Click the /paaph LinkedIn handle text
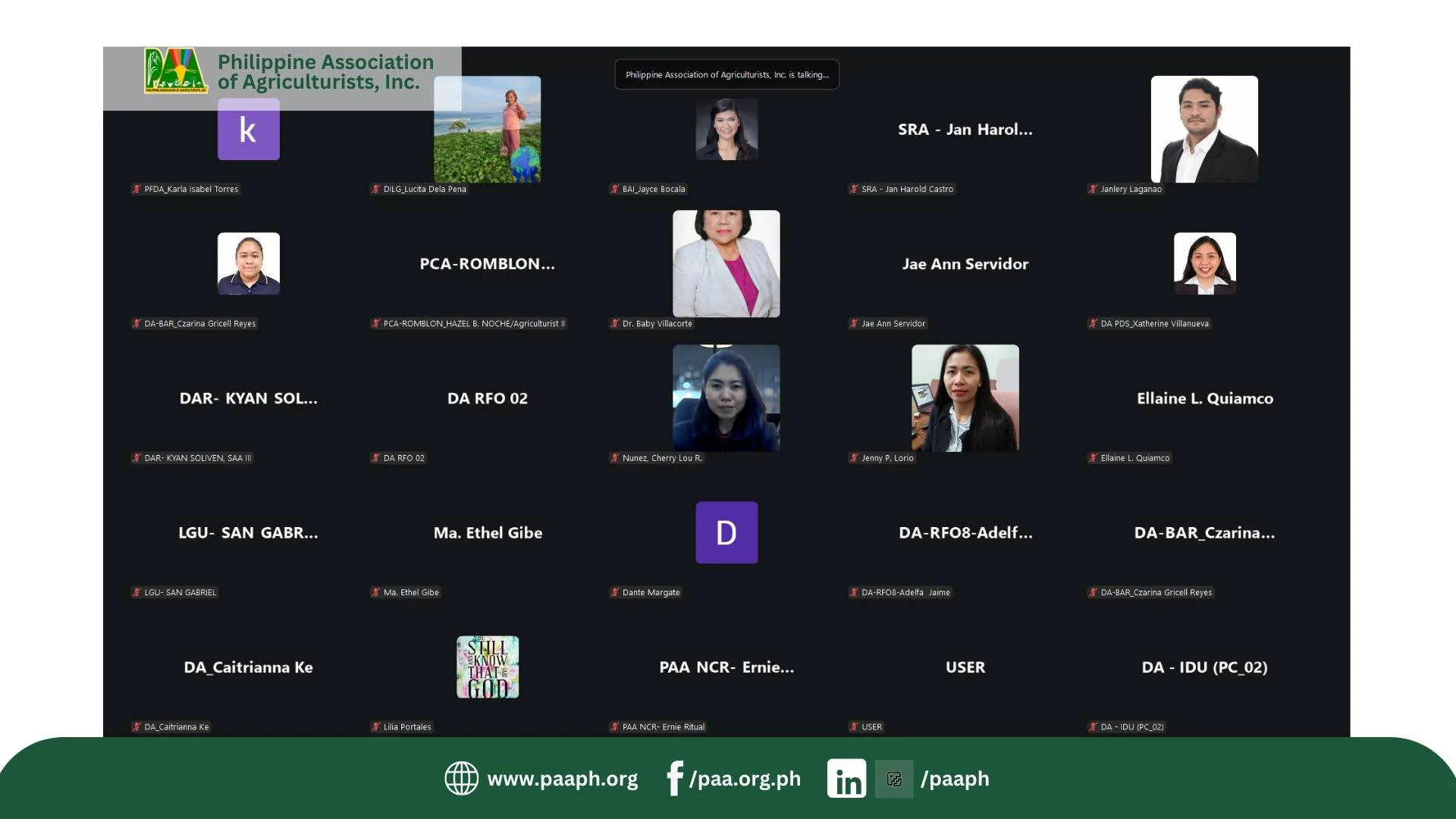The width and height of the screenshot is (1456, 819). coord(955,779)
